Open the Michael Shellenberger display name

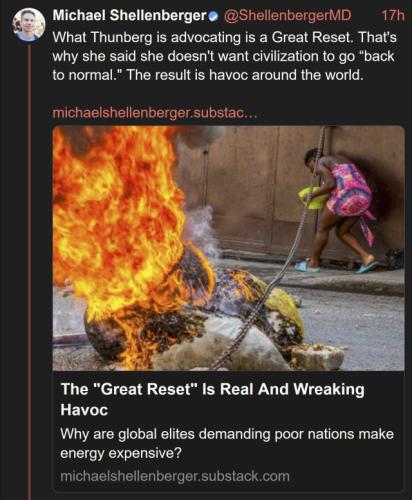point(130,15)
